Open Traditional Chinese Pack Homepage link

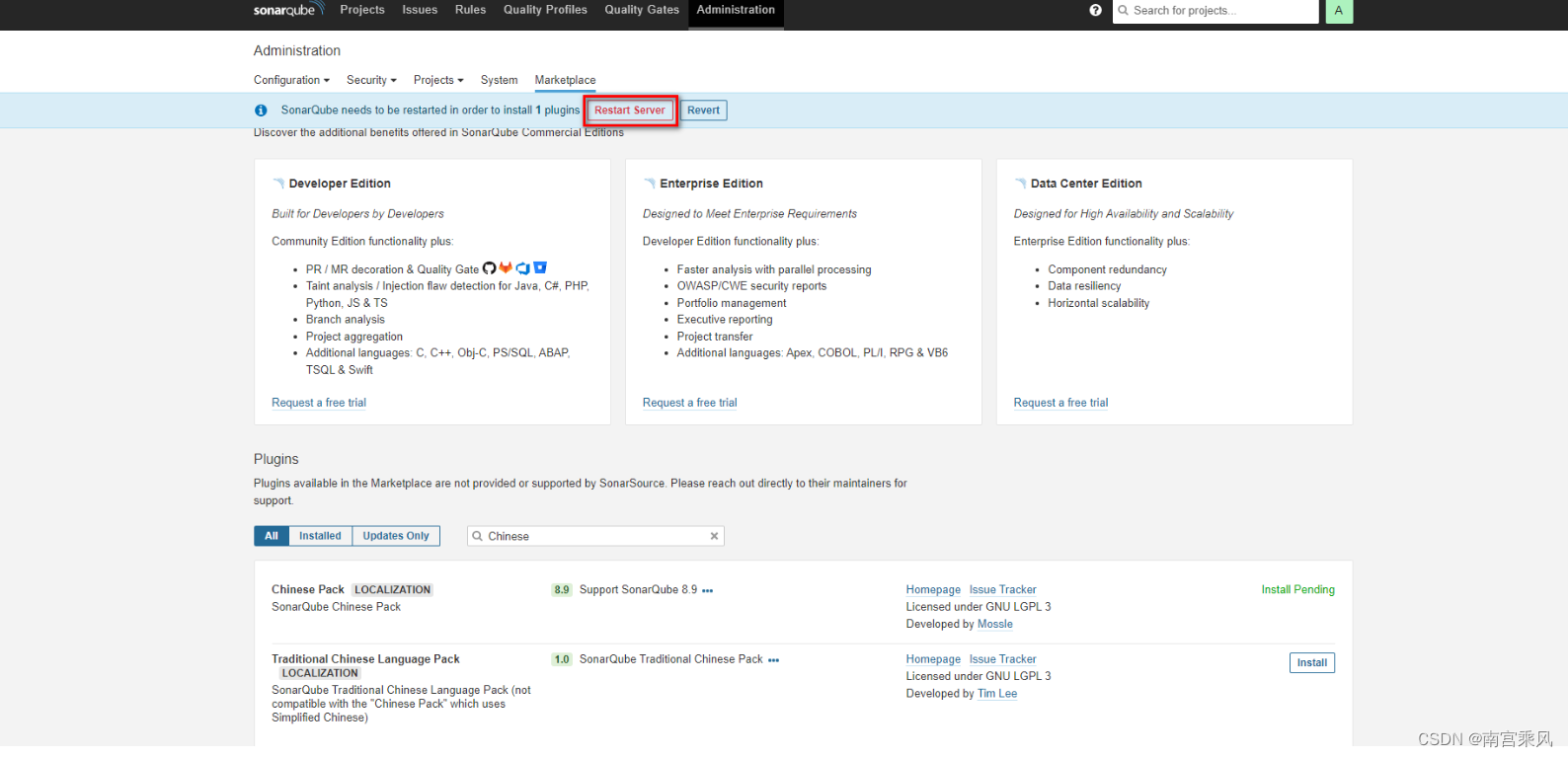pyautogui.click(x=933, y=659)
